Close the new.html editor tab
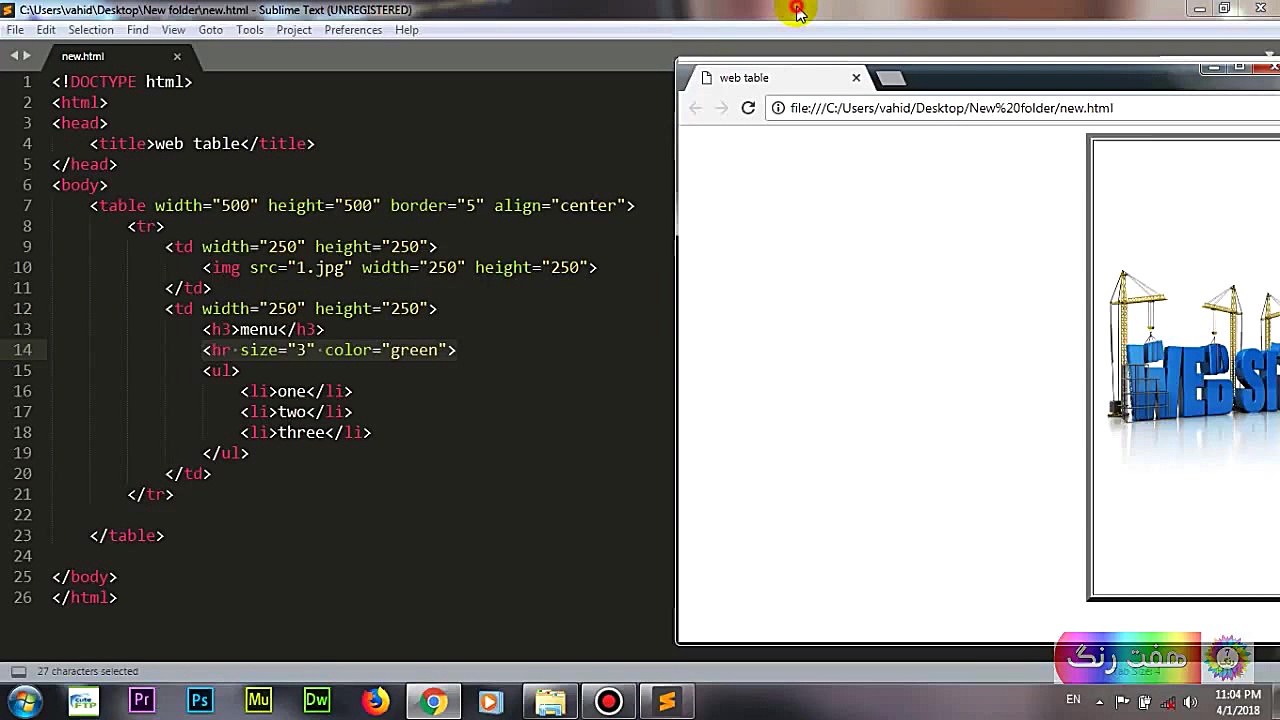 coord(177,57)
